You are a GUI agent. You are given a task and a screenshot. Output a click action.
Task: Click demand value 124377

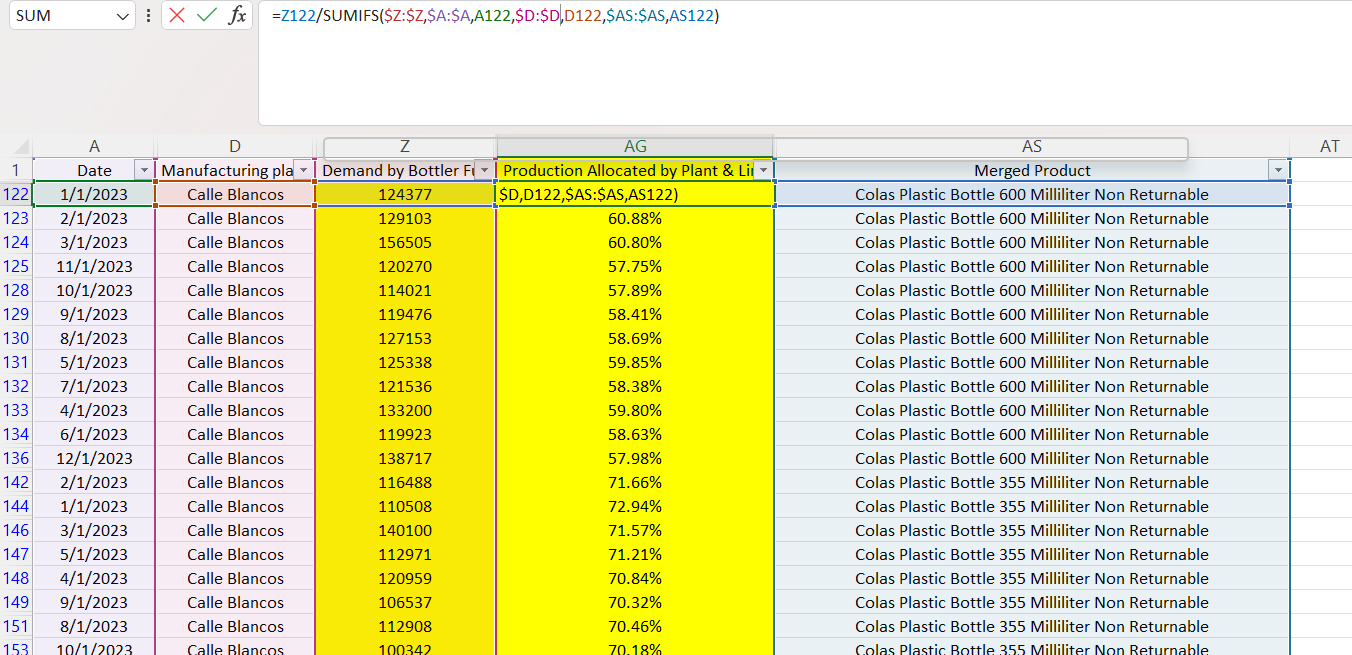coord(405,195)
